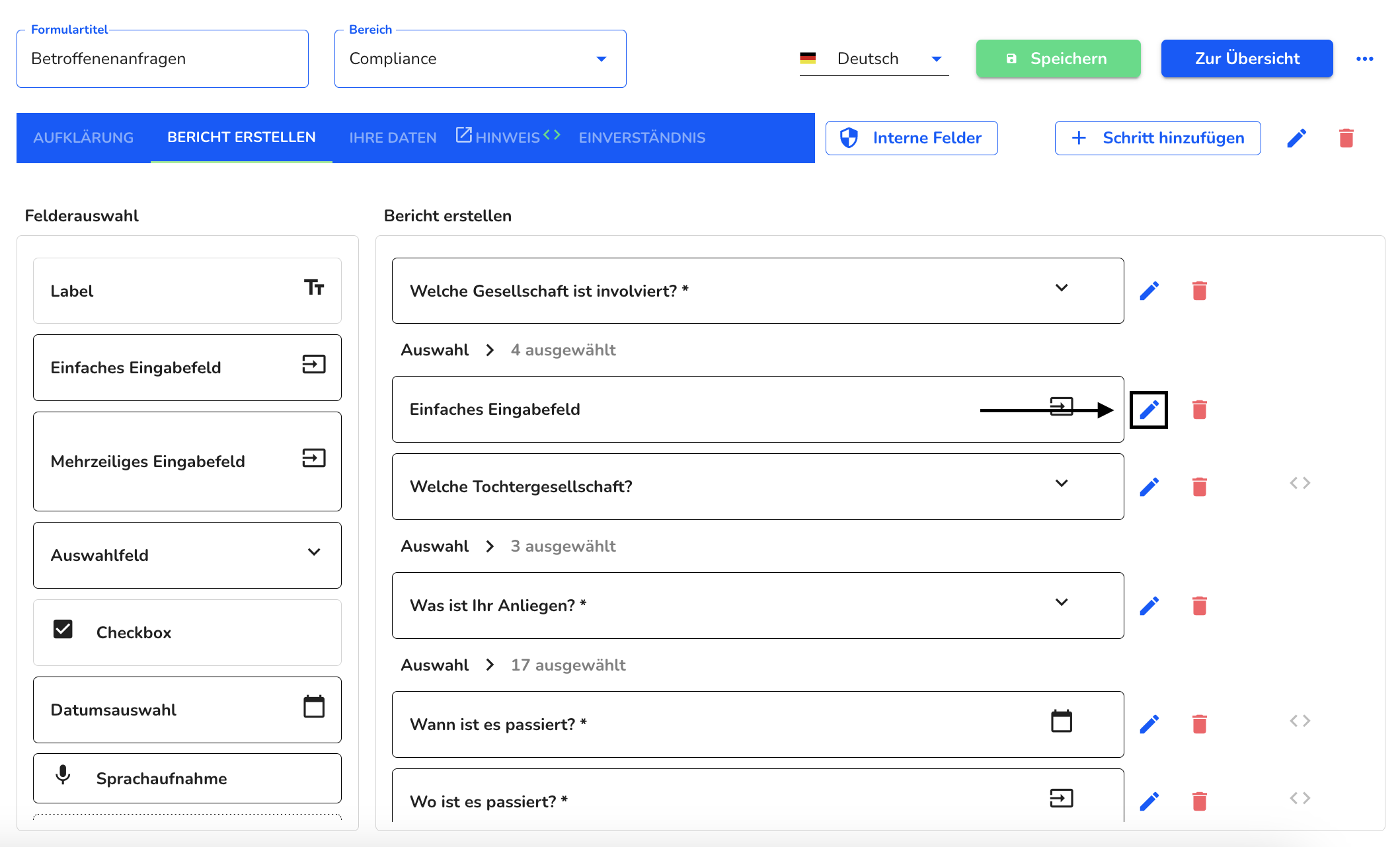The height and width of the screenshot is (847, 1400).
Task: Pick the Mehrzeiliges Eingabefeld field type
Action: click(x=187, y=461)
